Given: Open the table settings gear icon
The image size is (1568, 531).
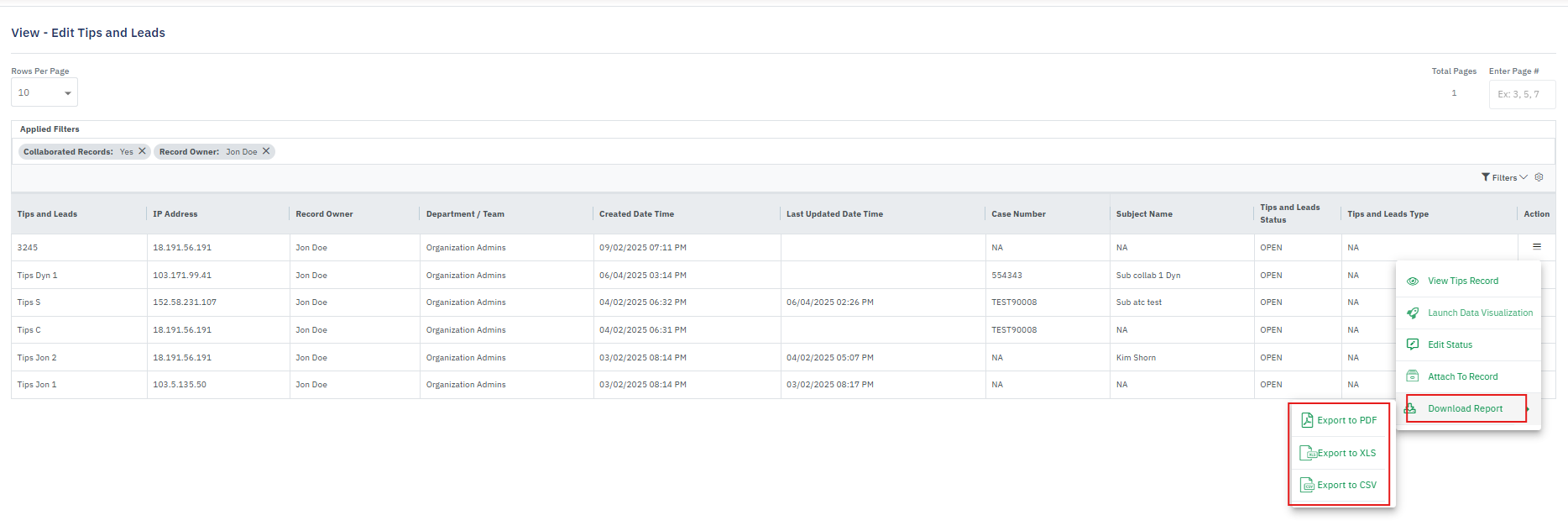Looking at the screenshot, I should (1539, 177).
